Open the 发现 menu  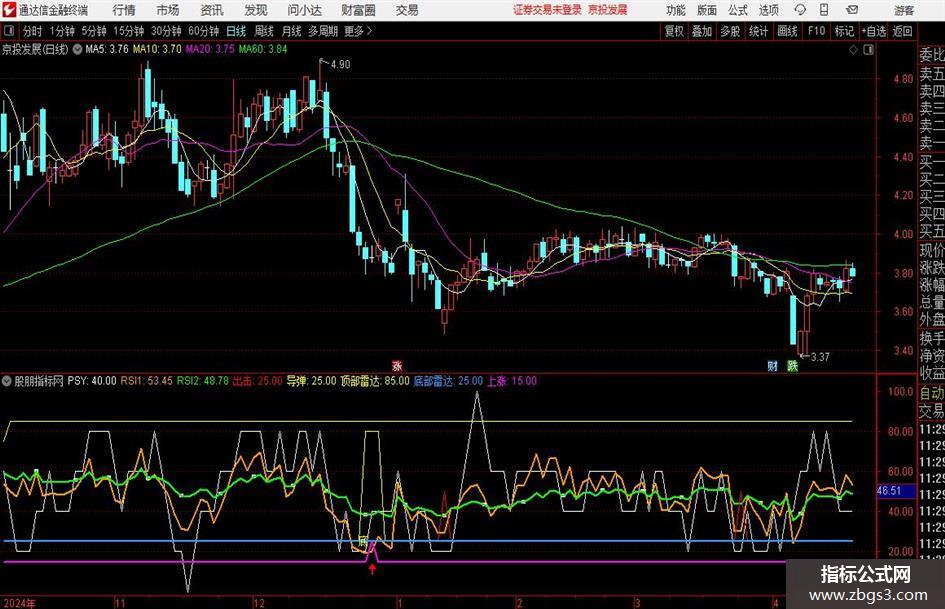(256, 10)
